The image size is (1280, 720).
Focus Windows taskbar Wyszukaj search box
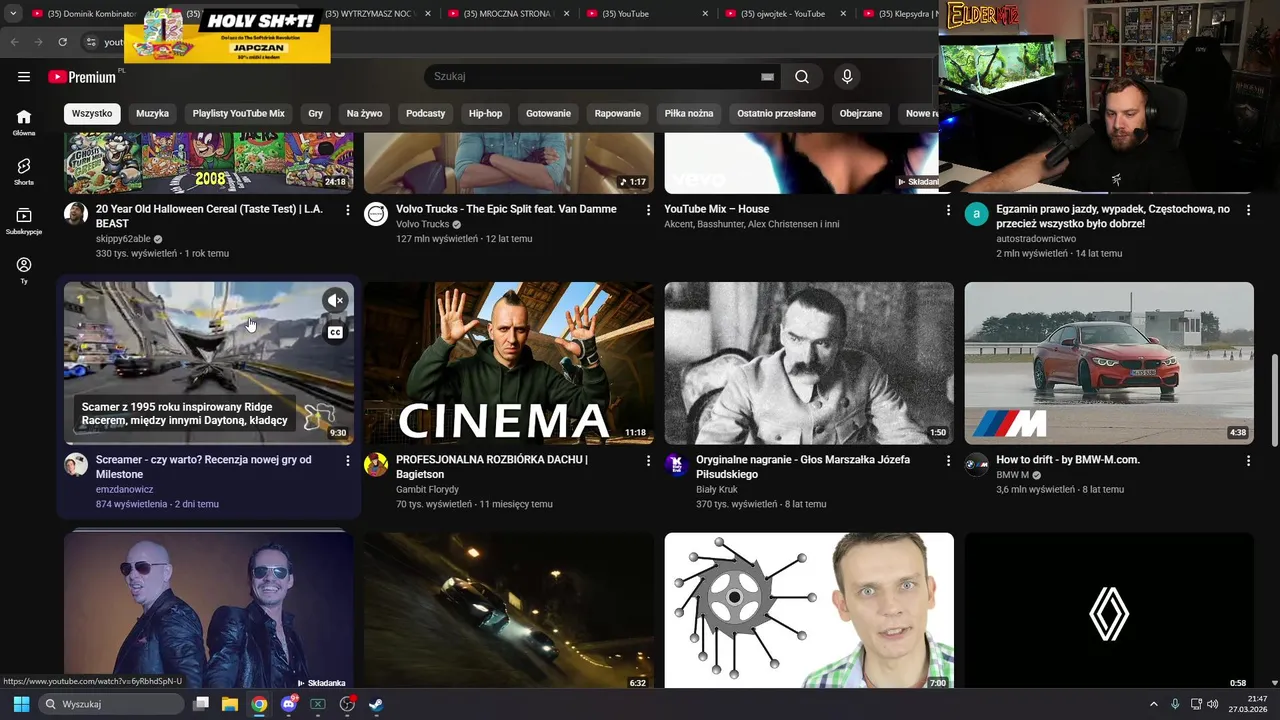coord(112,704)
